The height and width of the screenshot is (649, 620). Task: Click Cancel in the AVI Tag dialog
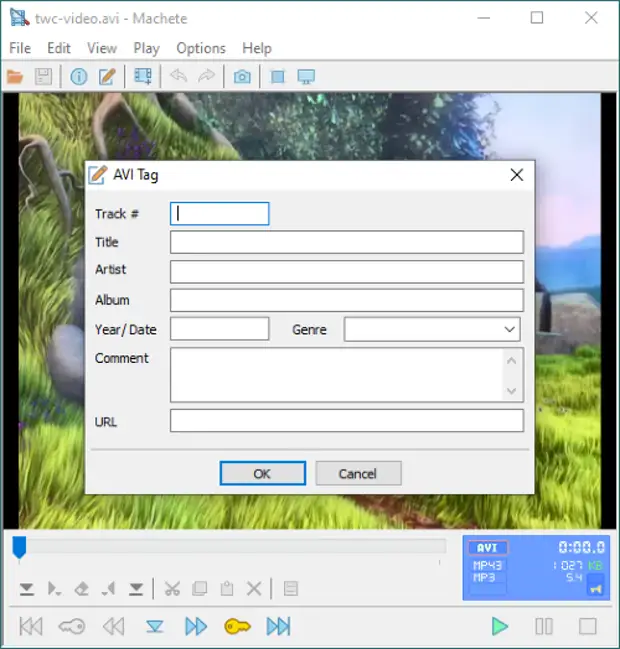[358, 474]
